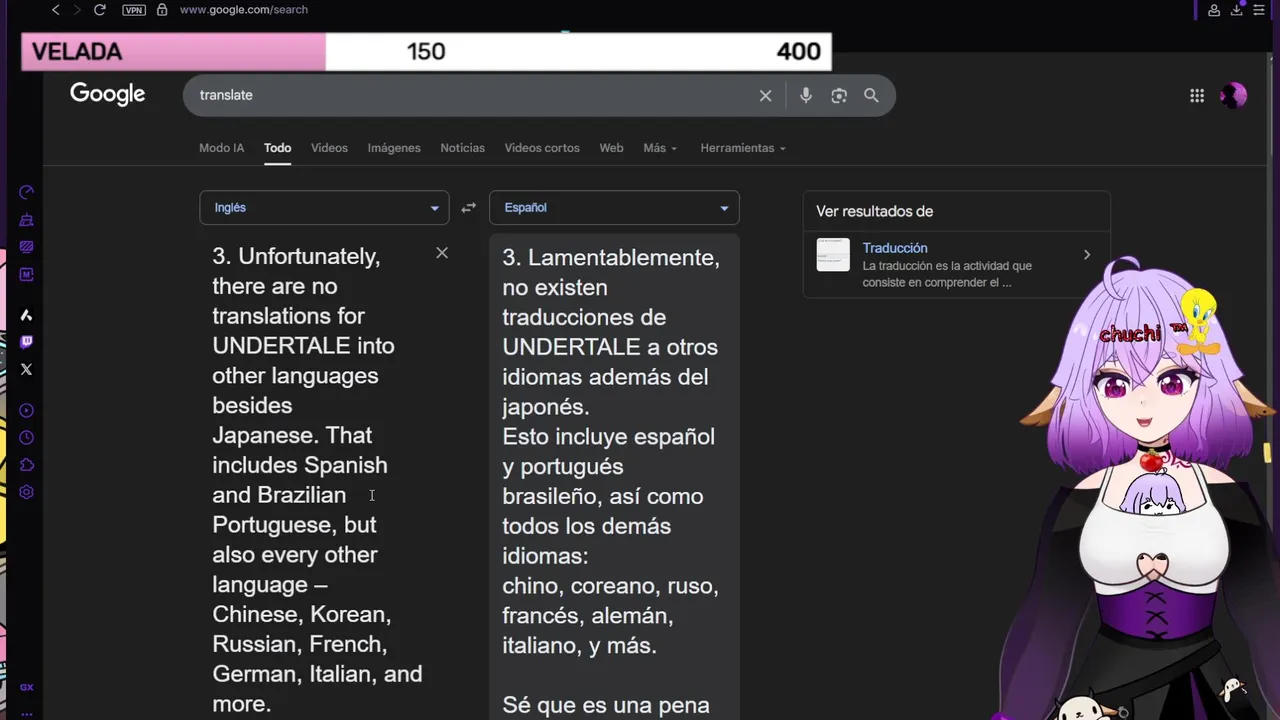Open browser profile icon in toolbar
1280x720 pixels.
tap(1214, 10)
